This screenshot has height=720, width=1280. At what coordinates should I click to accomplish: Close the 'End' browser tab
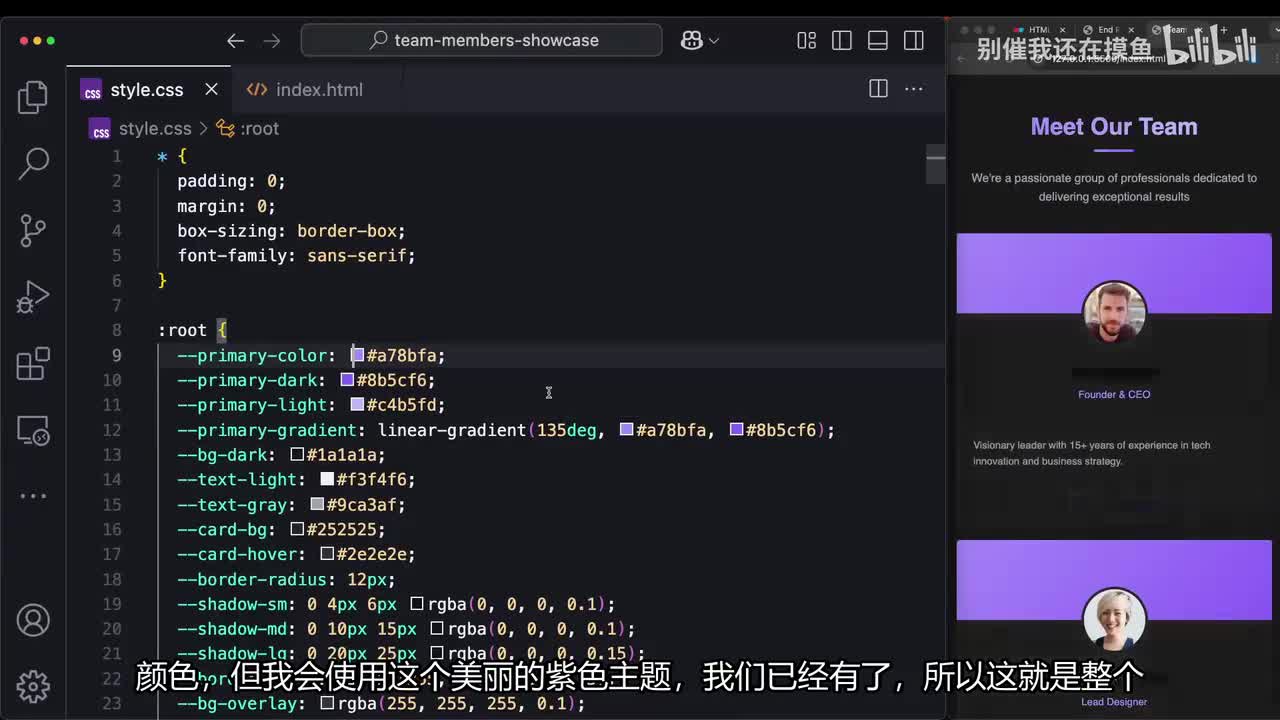[1133, 30]
